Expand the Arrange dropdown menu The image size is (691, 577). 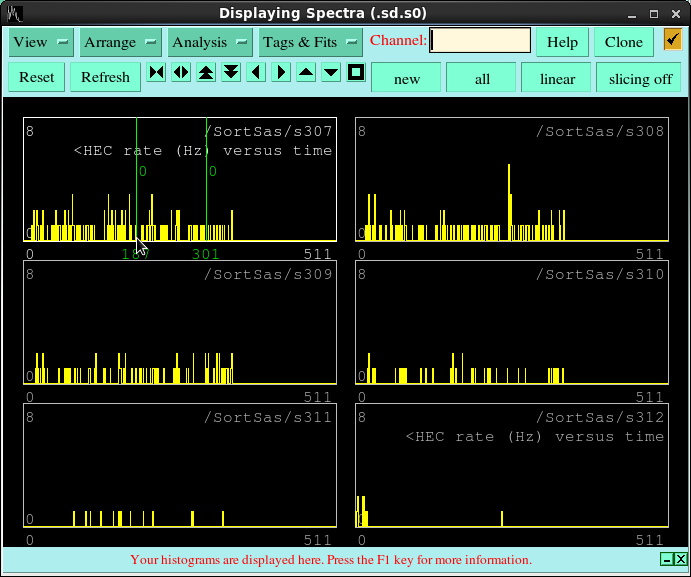pyautogui.click(x=121, y=42)
